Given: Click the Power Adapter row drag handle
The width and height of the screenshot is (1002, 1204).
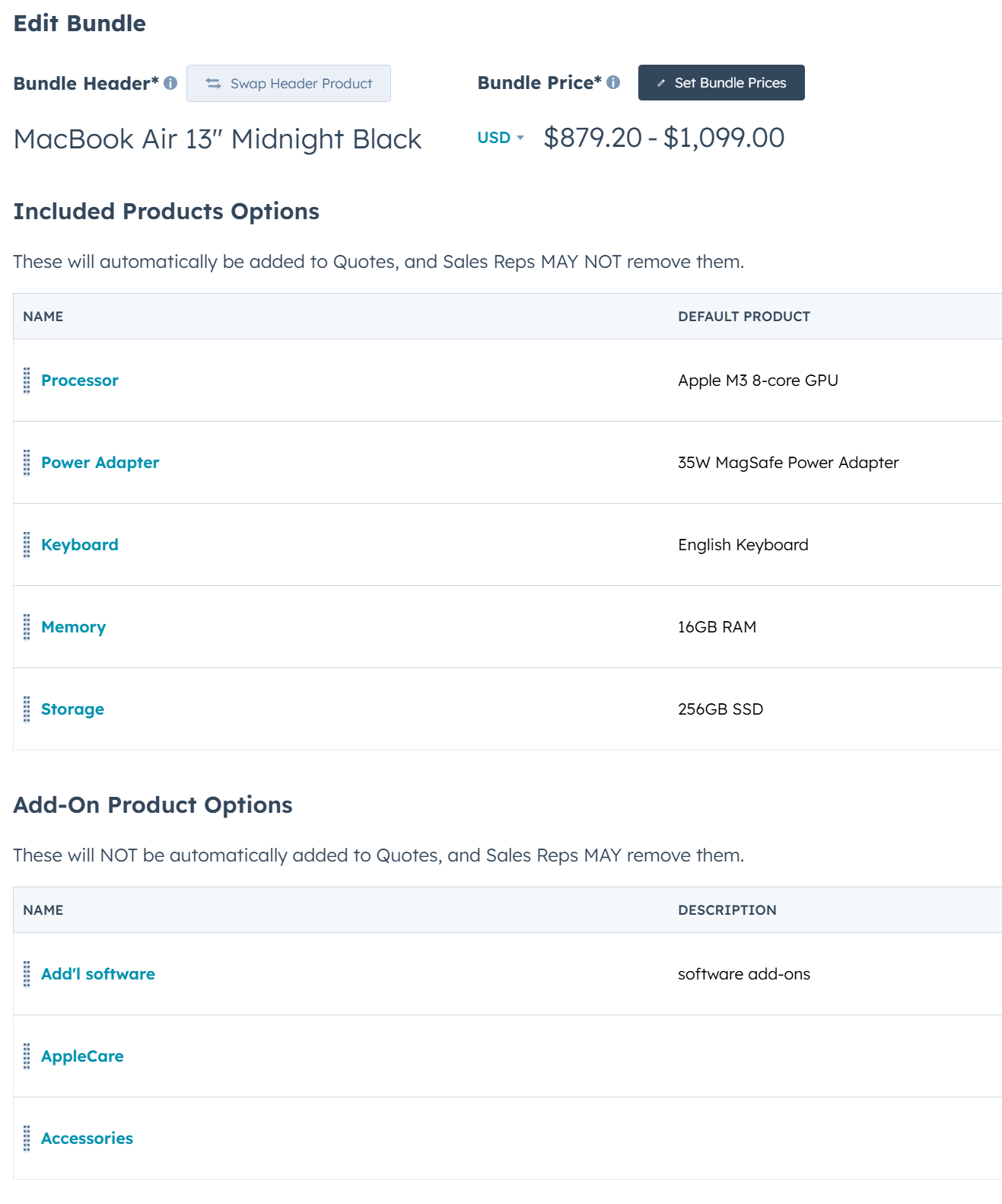Looking at the screenshot, I should (27, 463).
